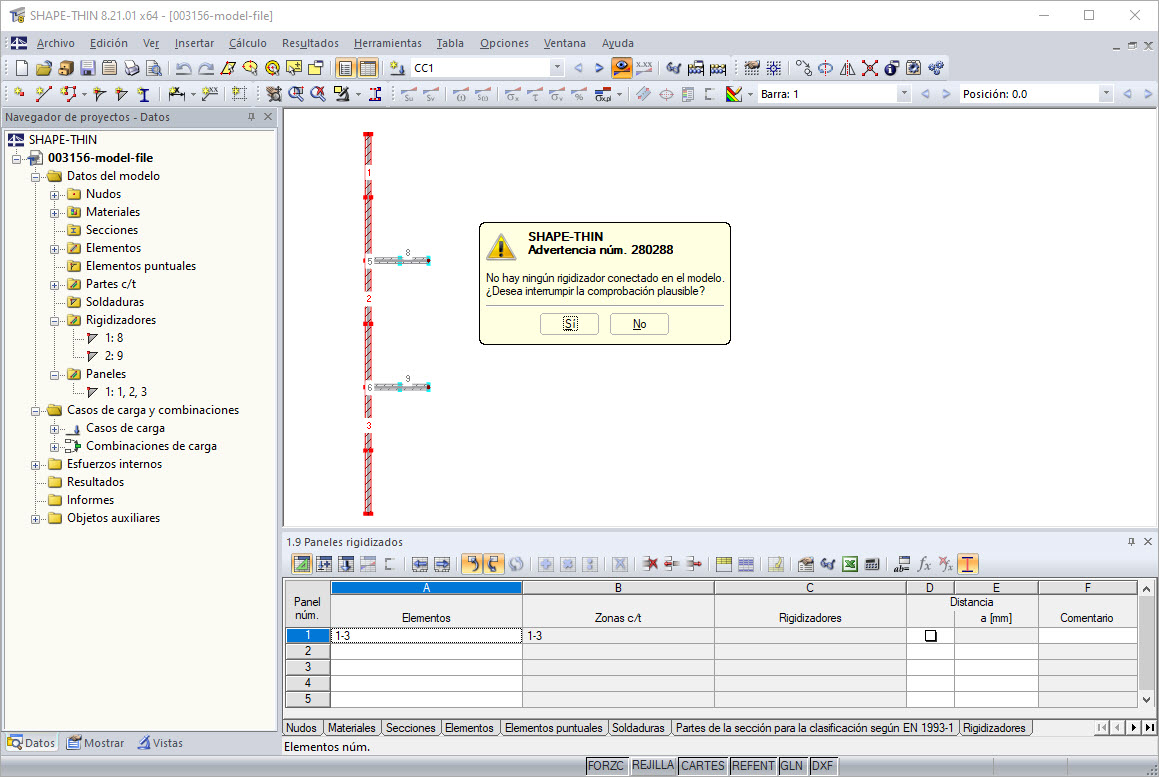1159x777 pixels.
Task: Click the Excel export icon in the table toolbar
Action: [850, 564]
